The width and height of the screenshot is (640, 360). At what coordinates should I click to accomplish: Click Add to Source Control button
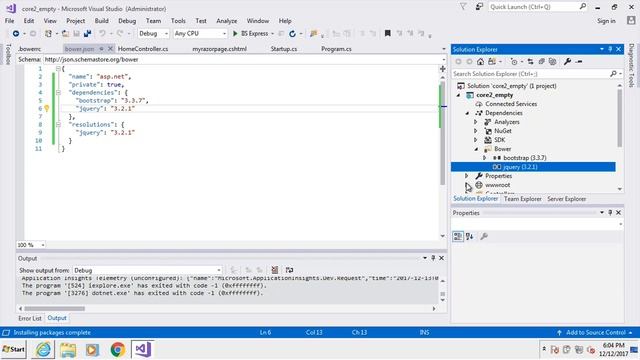pyautogui.click(x=596, y=333)
